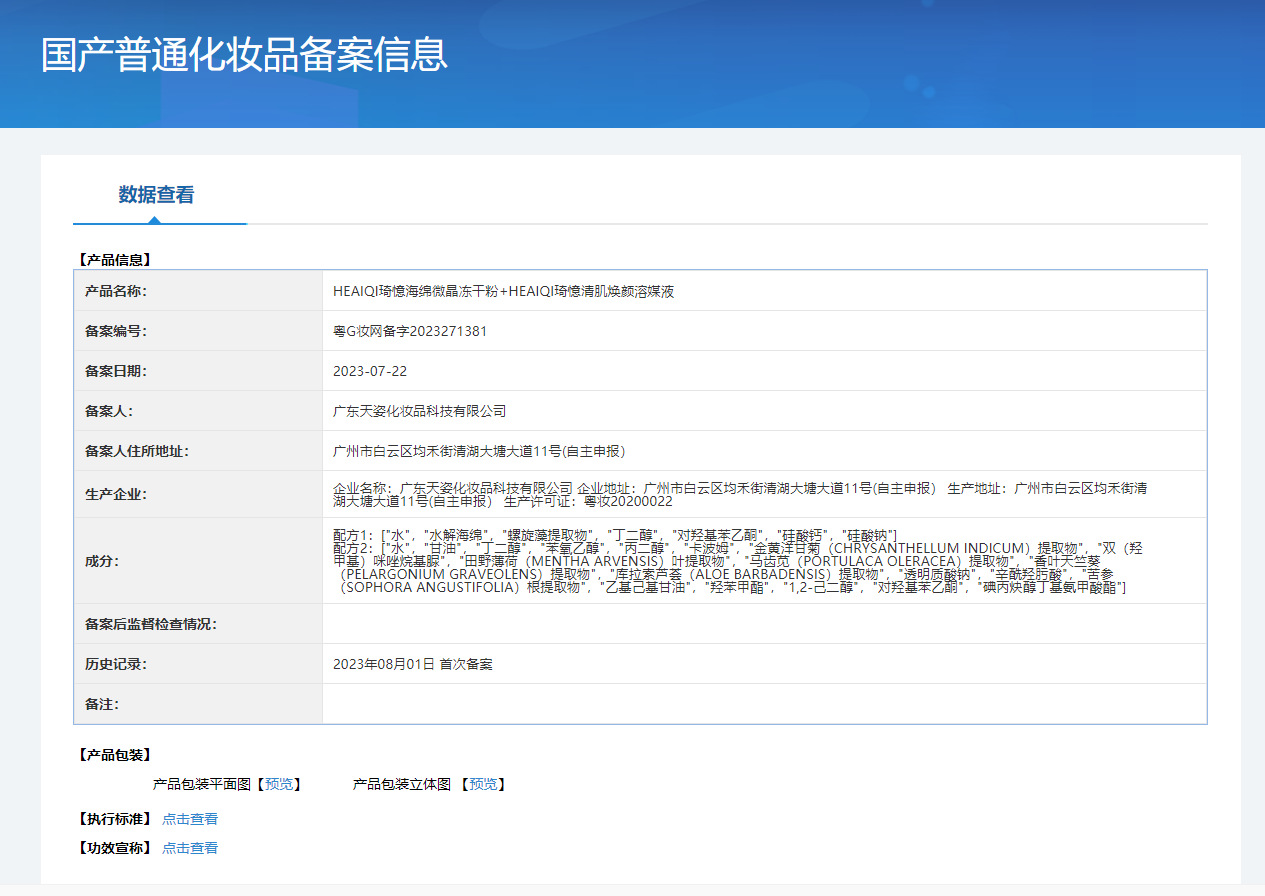Click filing number 粤G妆网备字2023271381
The height and width of the screenshot is (896, 1265).
coord(410,331)
